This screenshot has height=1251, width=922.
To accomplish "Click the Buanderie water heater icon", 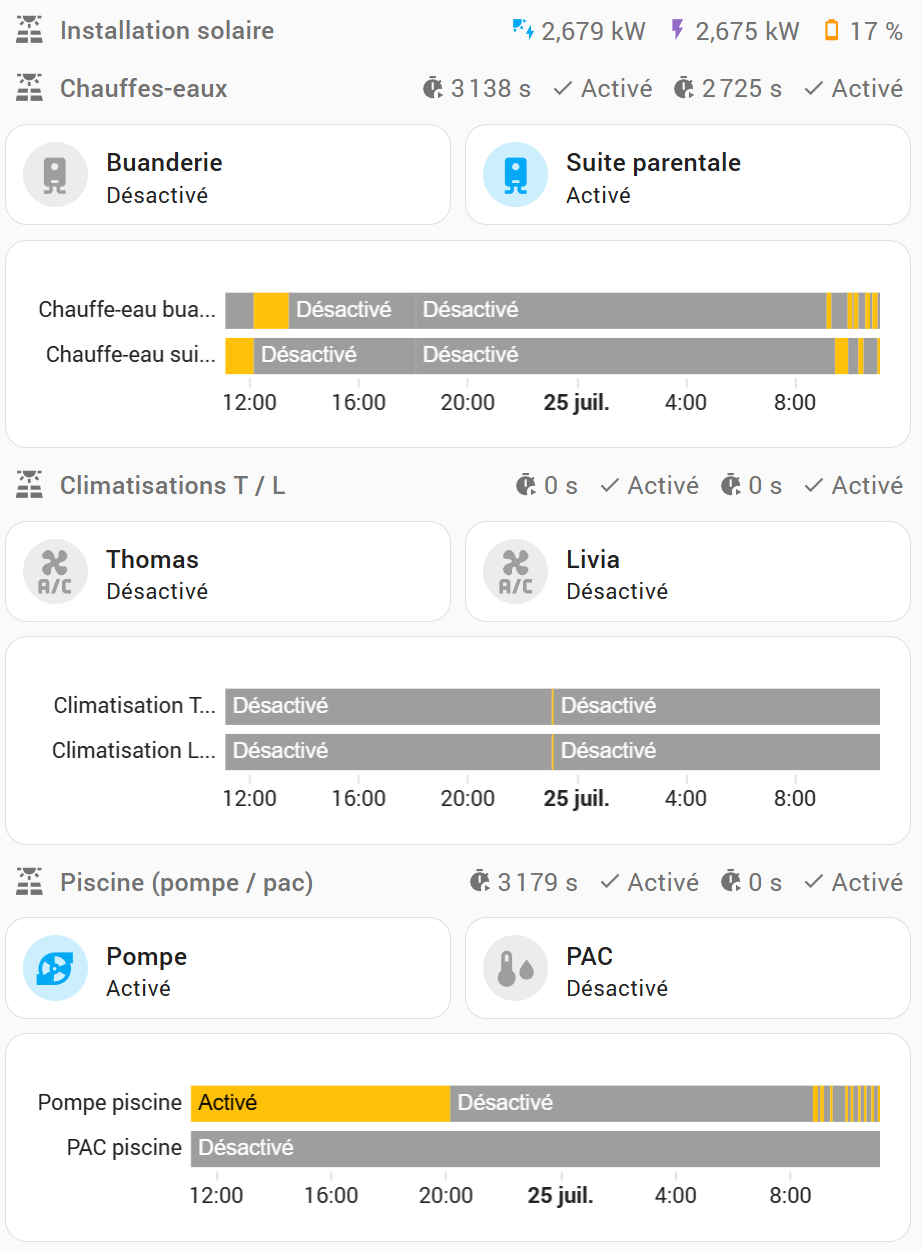I will pos(56,175).
